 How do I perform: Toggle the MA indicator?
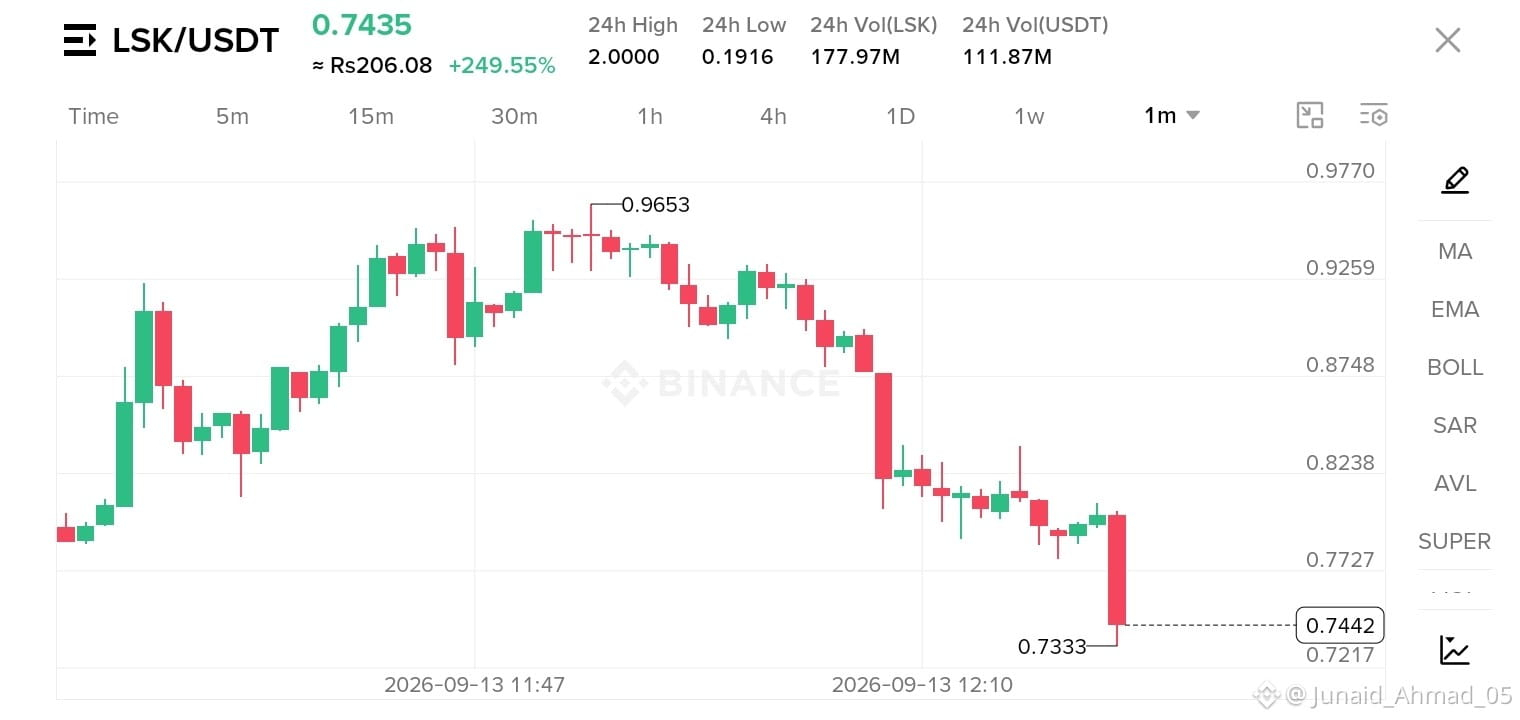click(1455, 252)
